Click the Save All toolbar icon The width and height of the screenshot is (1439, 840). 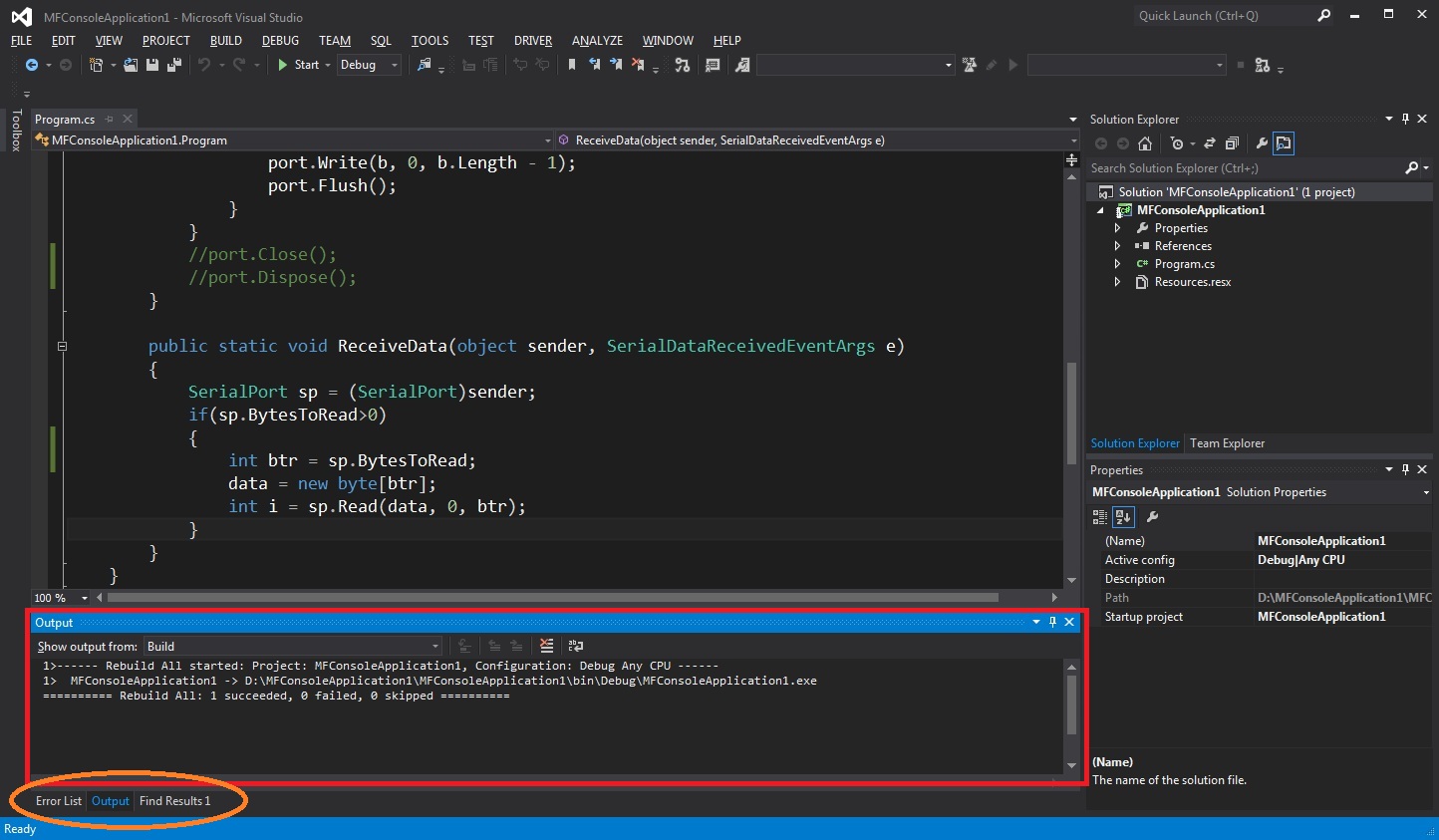[x=174, y=65]
